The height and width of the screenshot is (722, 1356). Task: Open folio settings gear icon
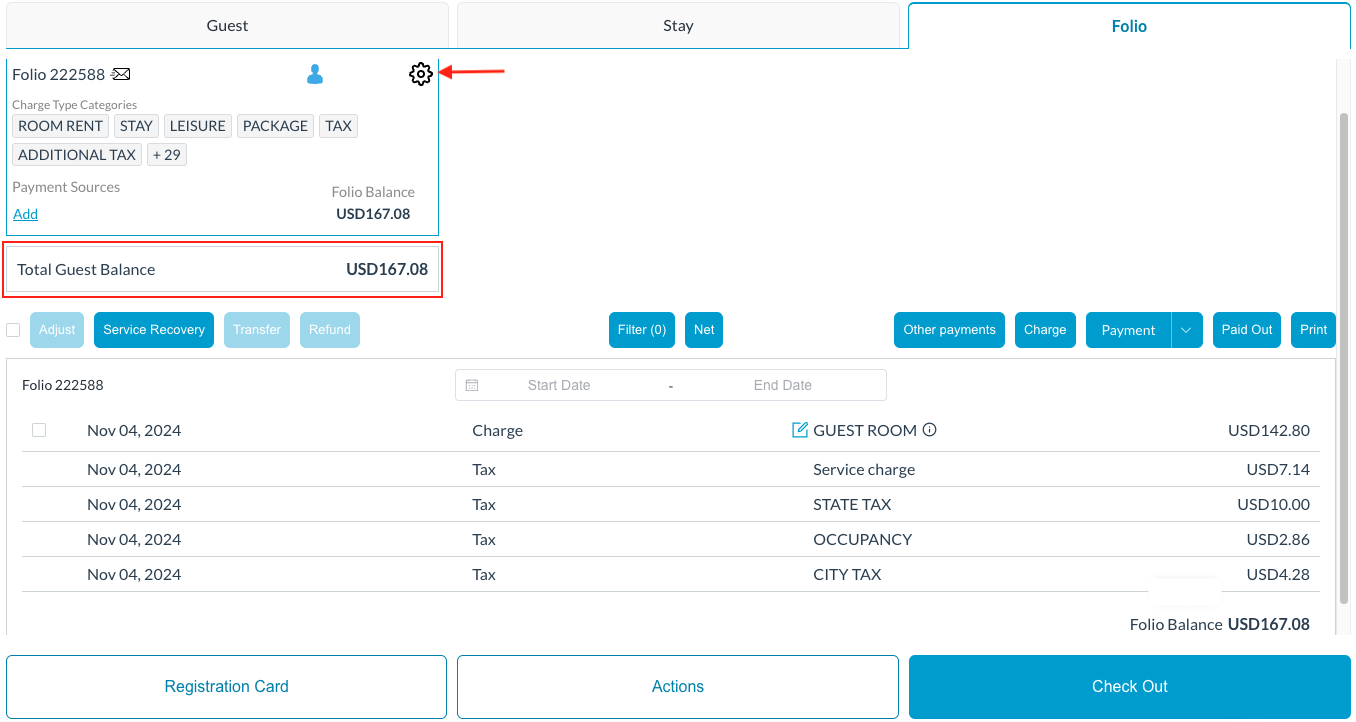coord(420,74)
